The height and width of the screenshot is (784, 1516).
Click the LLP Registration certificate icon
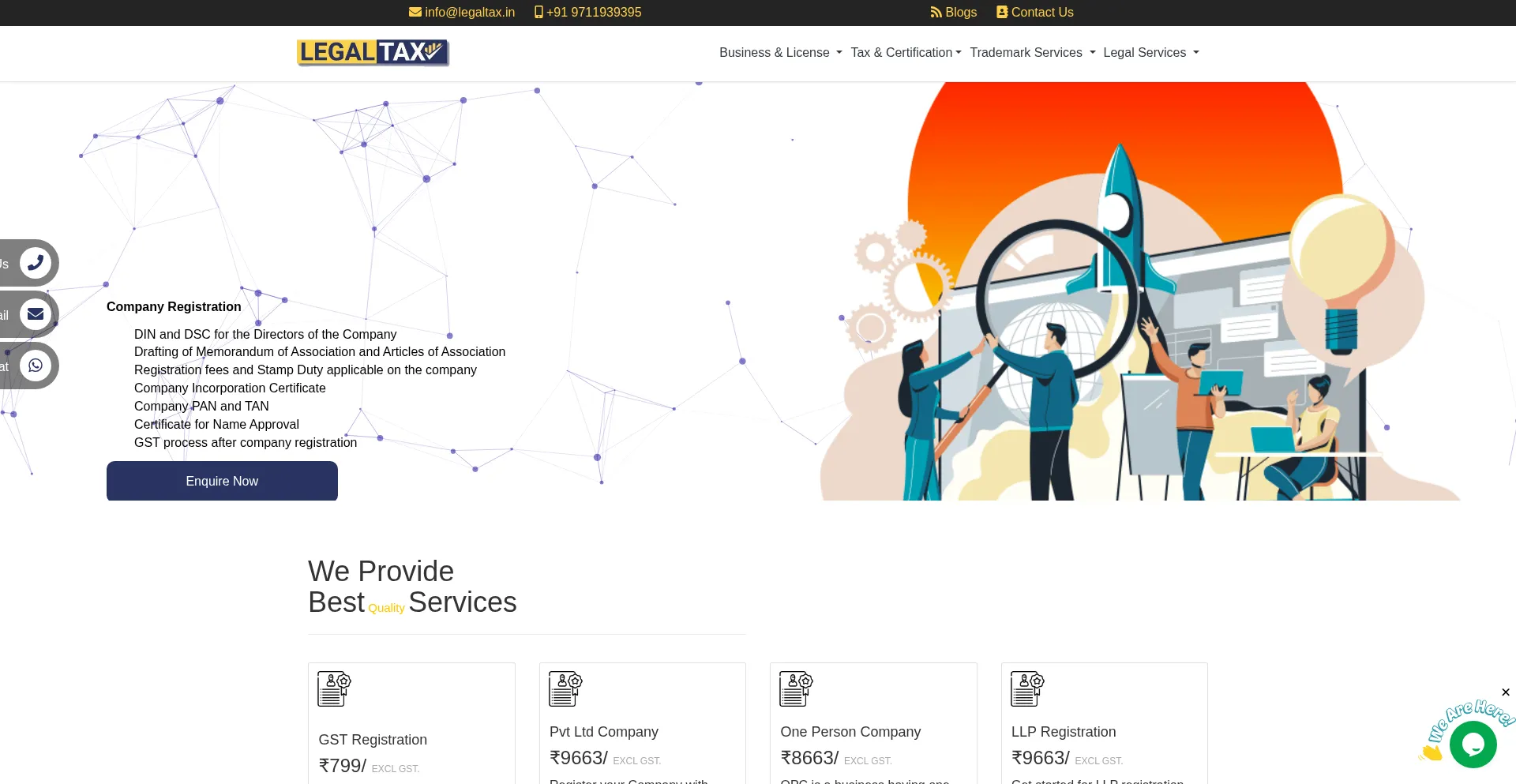(x=1027, y=688)
